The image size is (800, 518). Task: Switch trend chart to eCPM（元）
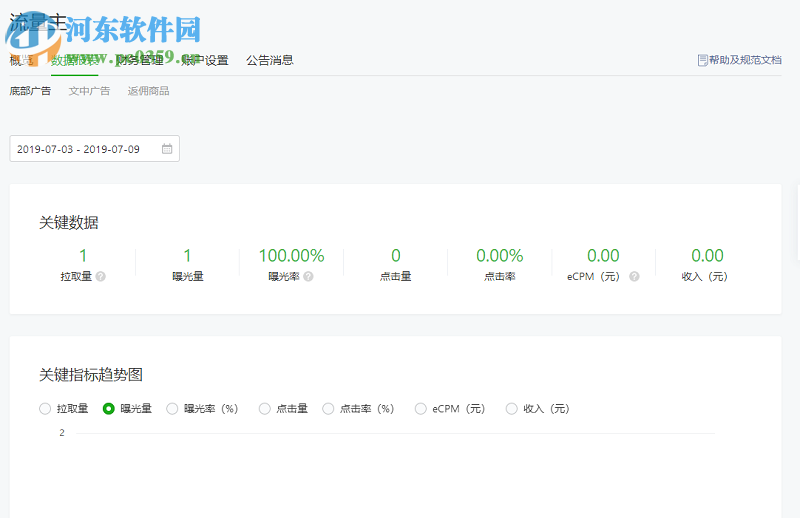[421, 408]
